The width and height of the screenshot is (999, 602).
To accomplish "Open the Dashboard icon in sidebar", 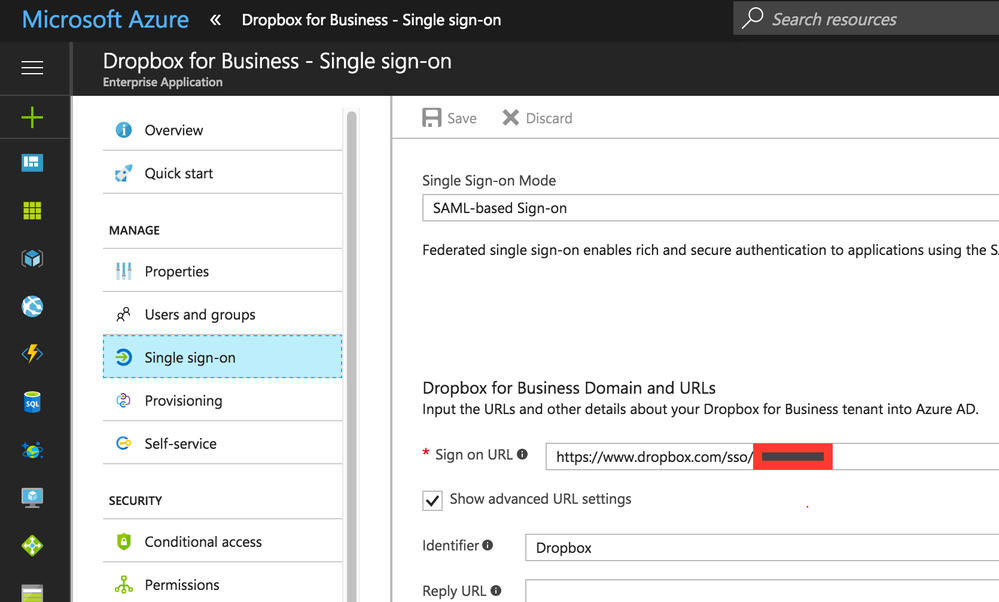I will [x=32, y=163].
